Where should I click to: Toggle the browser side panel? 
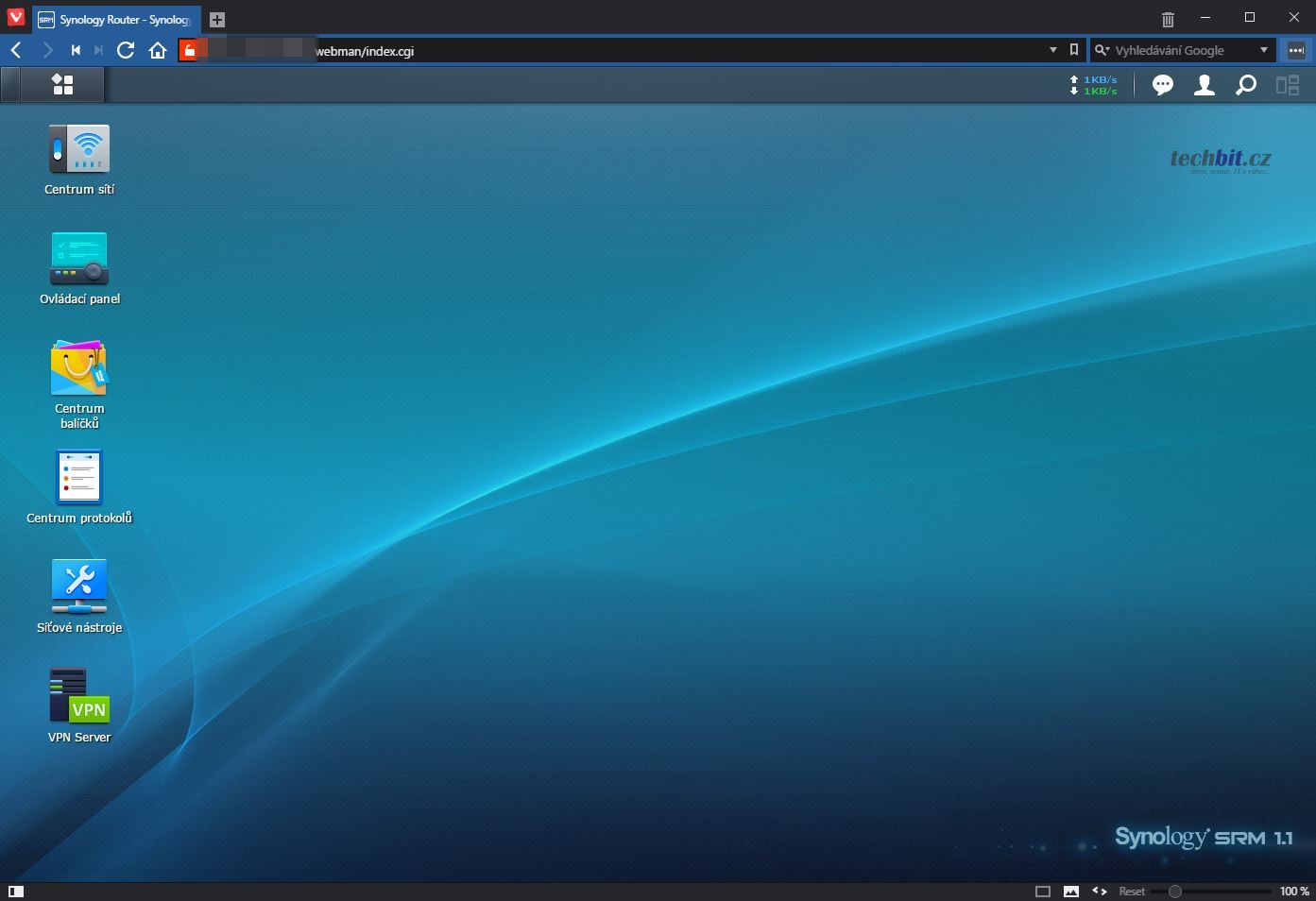pyautogui.click(x=16, y=891)
